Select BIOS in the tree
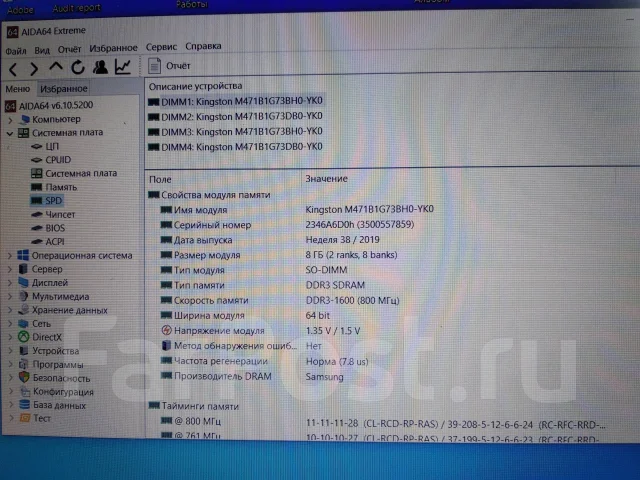 [x=48, y=228]
